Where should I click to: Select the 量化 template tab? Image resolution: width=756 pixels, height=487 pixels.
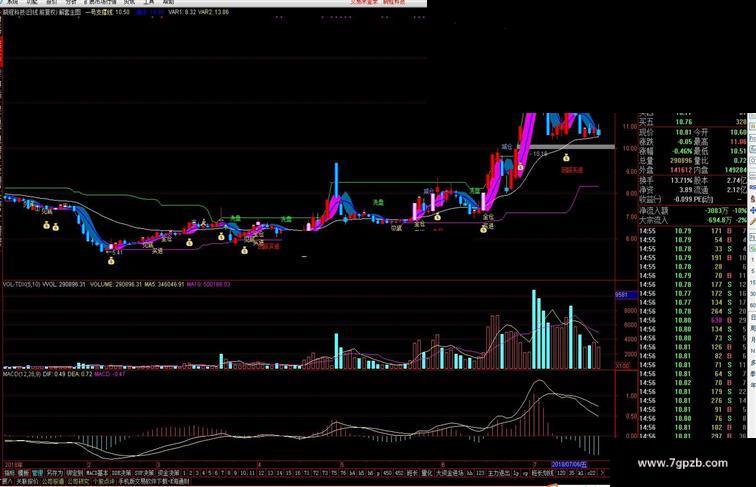(427, 473)
